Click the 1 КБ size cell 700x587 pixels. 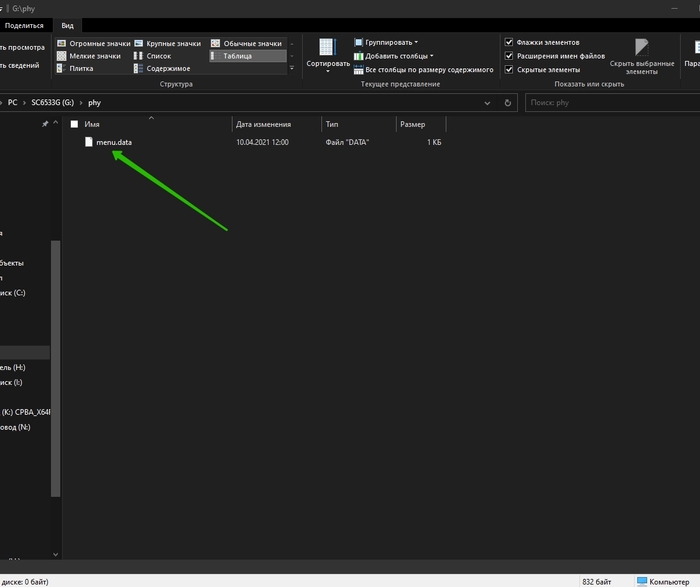coord(434,142)
